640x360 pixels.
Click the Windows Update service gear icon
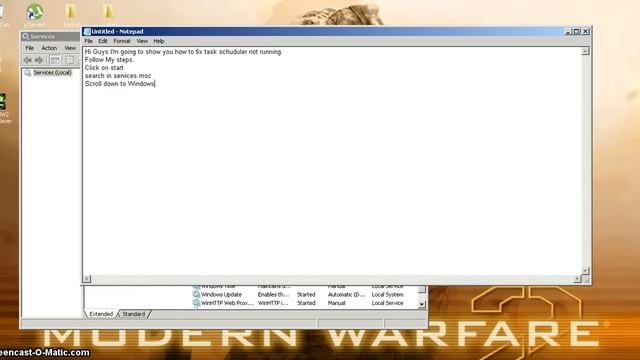(x=196, y=294)
